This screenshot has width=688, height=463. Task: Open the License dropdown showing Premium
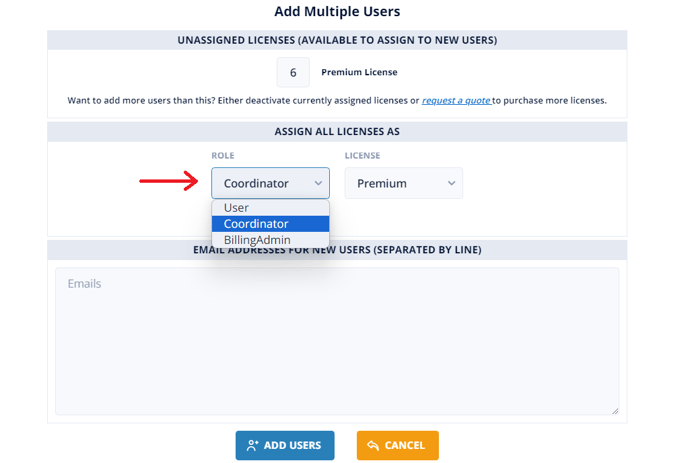tap(404, 183)
